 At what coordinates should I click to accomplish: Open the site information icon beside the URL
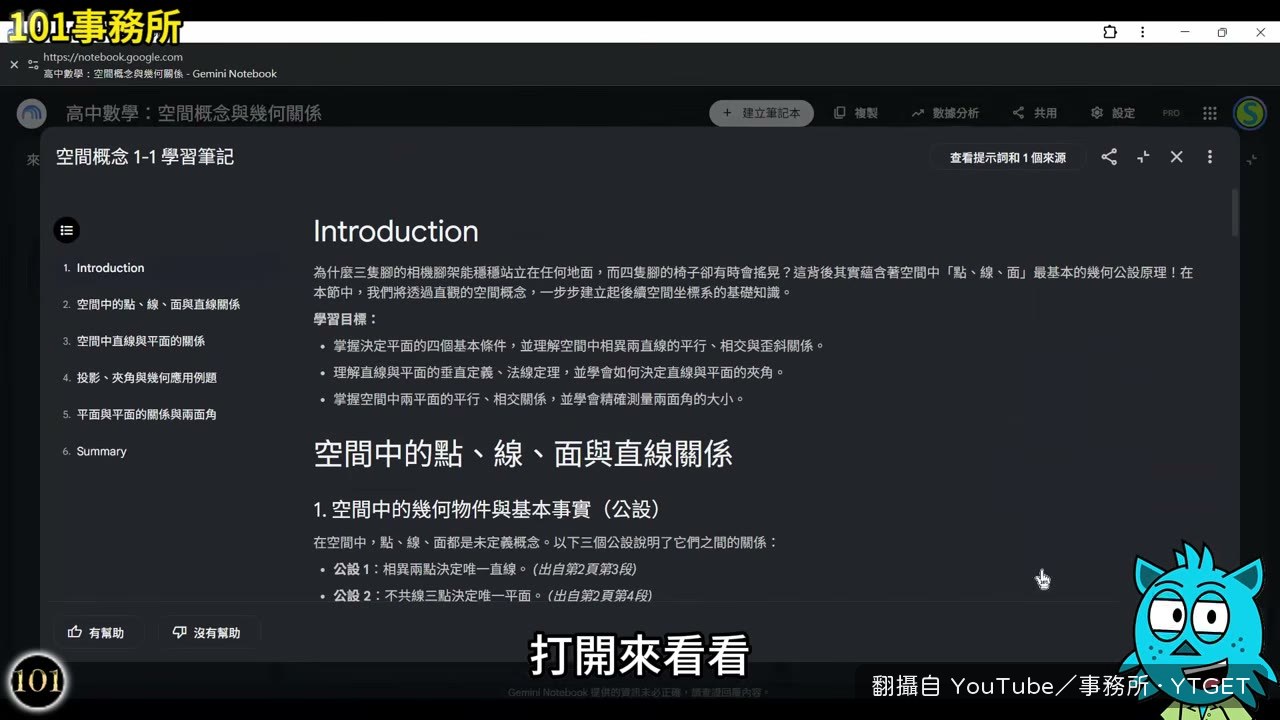[x=33, y=64]
